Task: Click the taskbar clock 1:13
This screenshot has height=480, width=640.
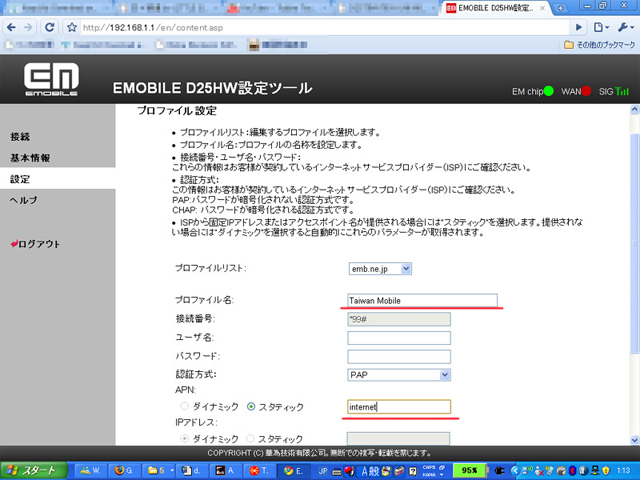Action: [623, 471]
